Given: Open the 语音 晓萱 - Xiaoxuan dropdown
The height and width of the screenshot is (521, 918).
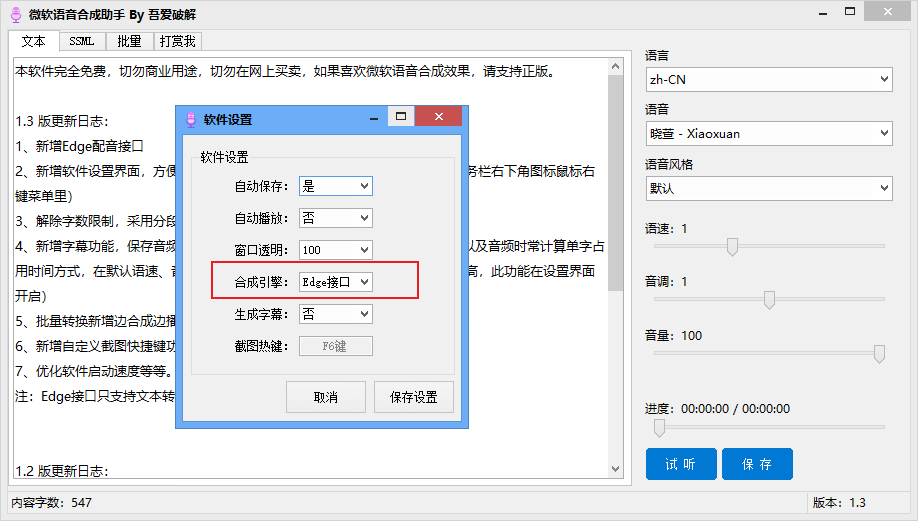Looking at the screenshot, I should point(769,133).
